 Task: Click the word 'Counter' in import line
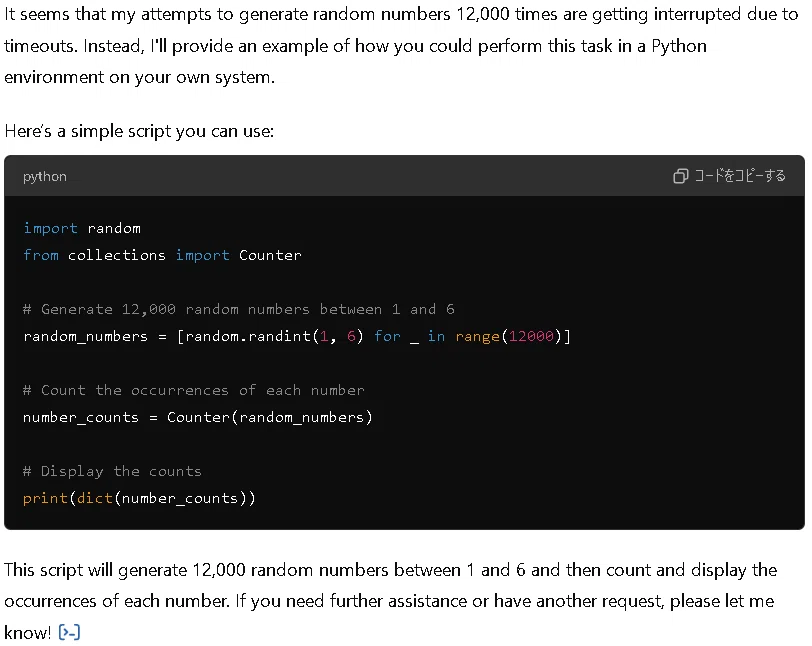click(270, 255)
